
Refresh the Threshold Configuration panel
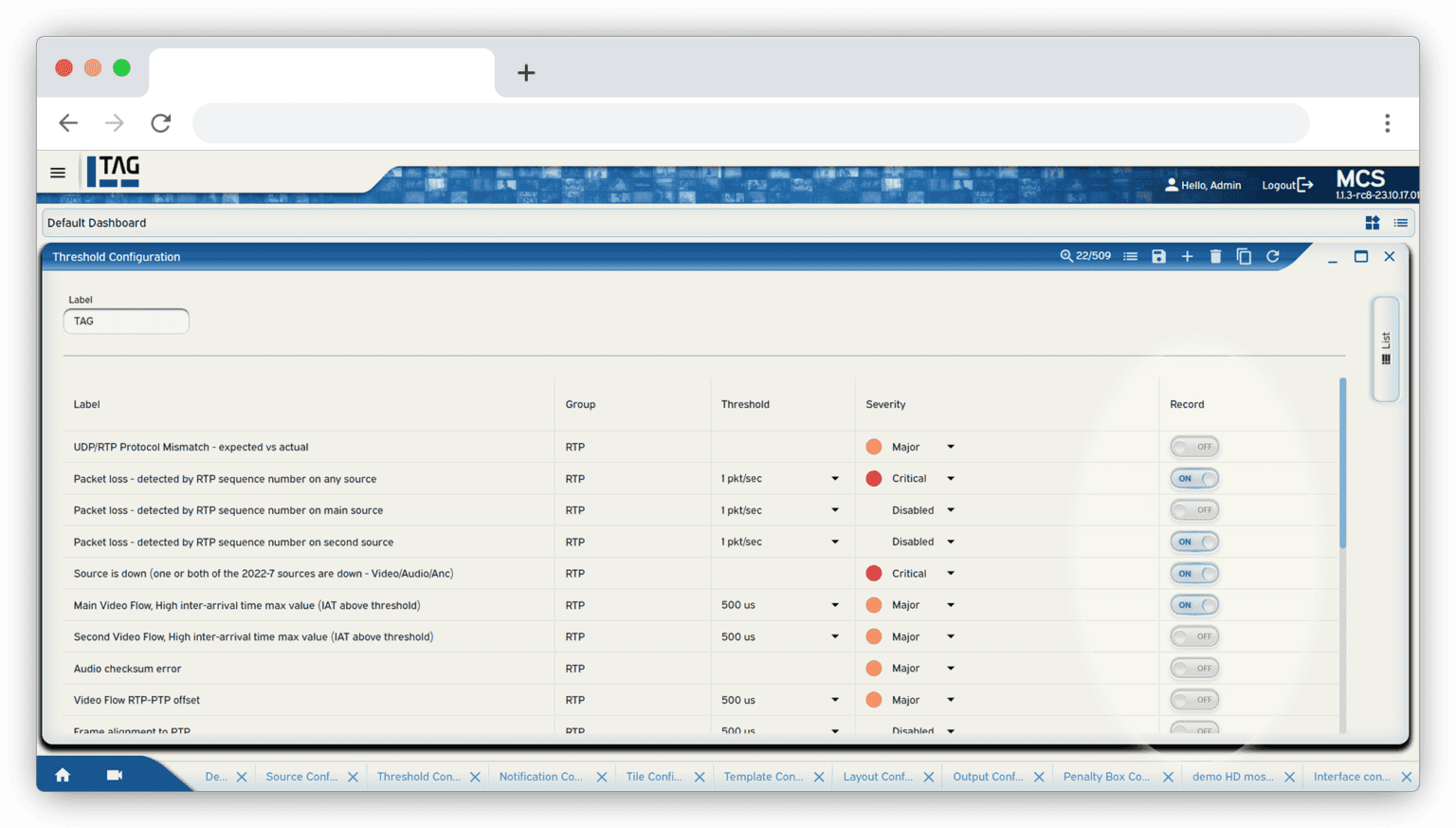(x=1273, y=256)
